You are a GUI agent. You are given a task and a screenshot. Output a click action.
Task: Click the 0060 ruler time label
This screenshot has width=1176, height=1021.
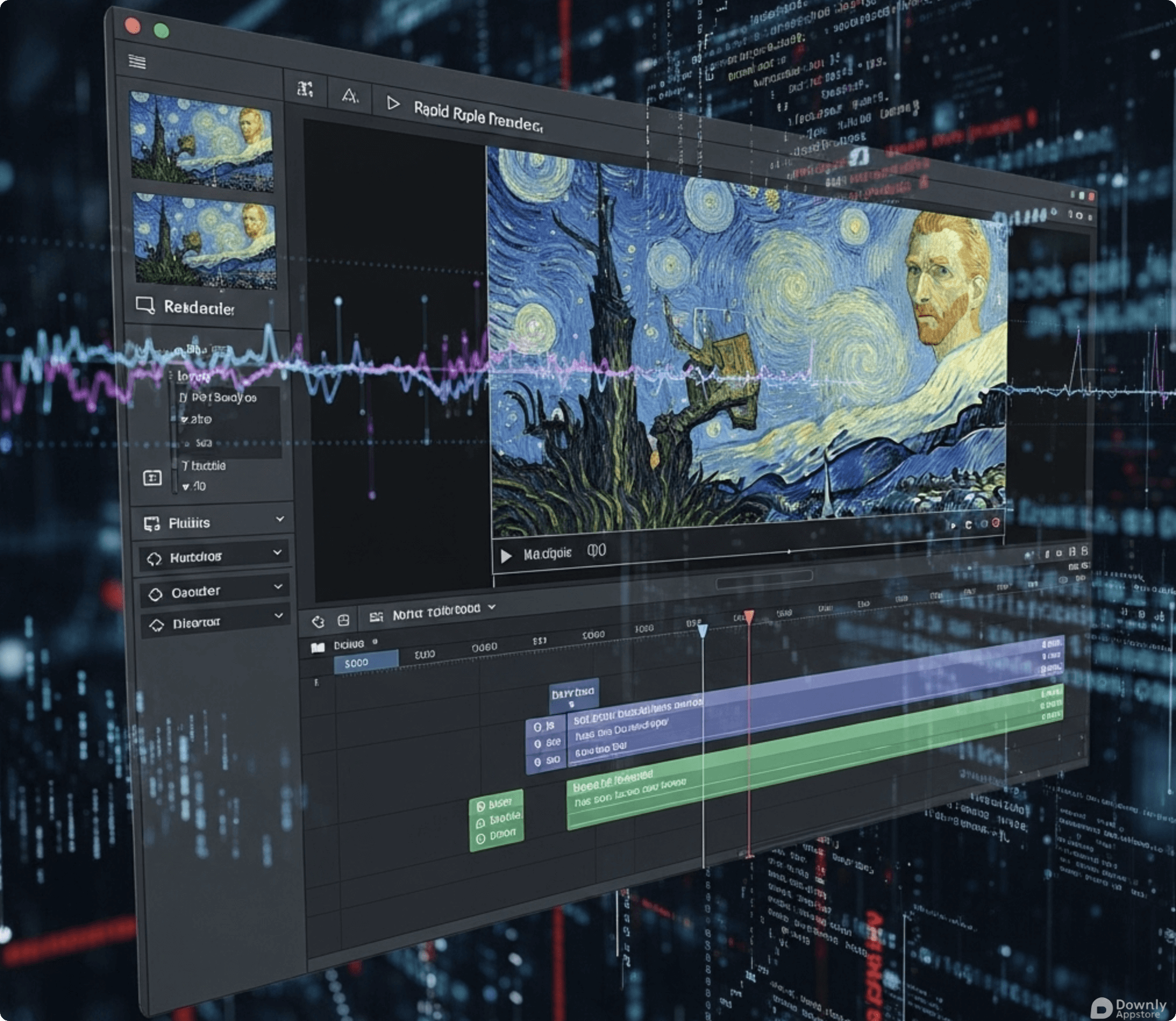click(484, 647)
